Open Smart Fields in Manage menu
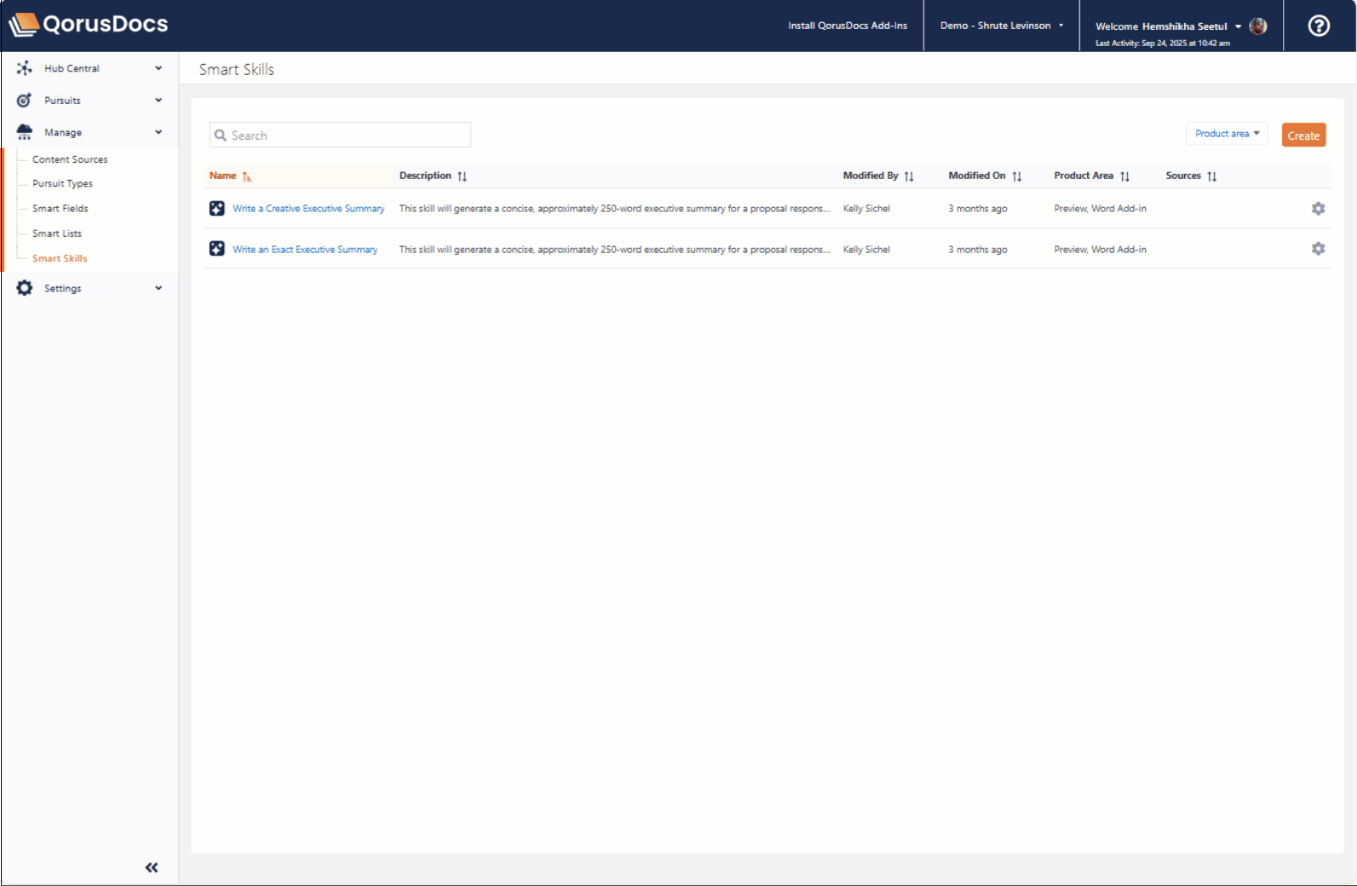Viewport: 1357px width, 886px height. click(x=60, y=209)
